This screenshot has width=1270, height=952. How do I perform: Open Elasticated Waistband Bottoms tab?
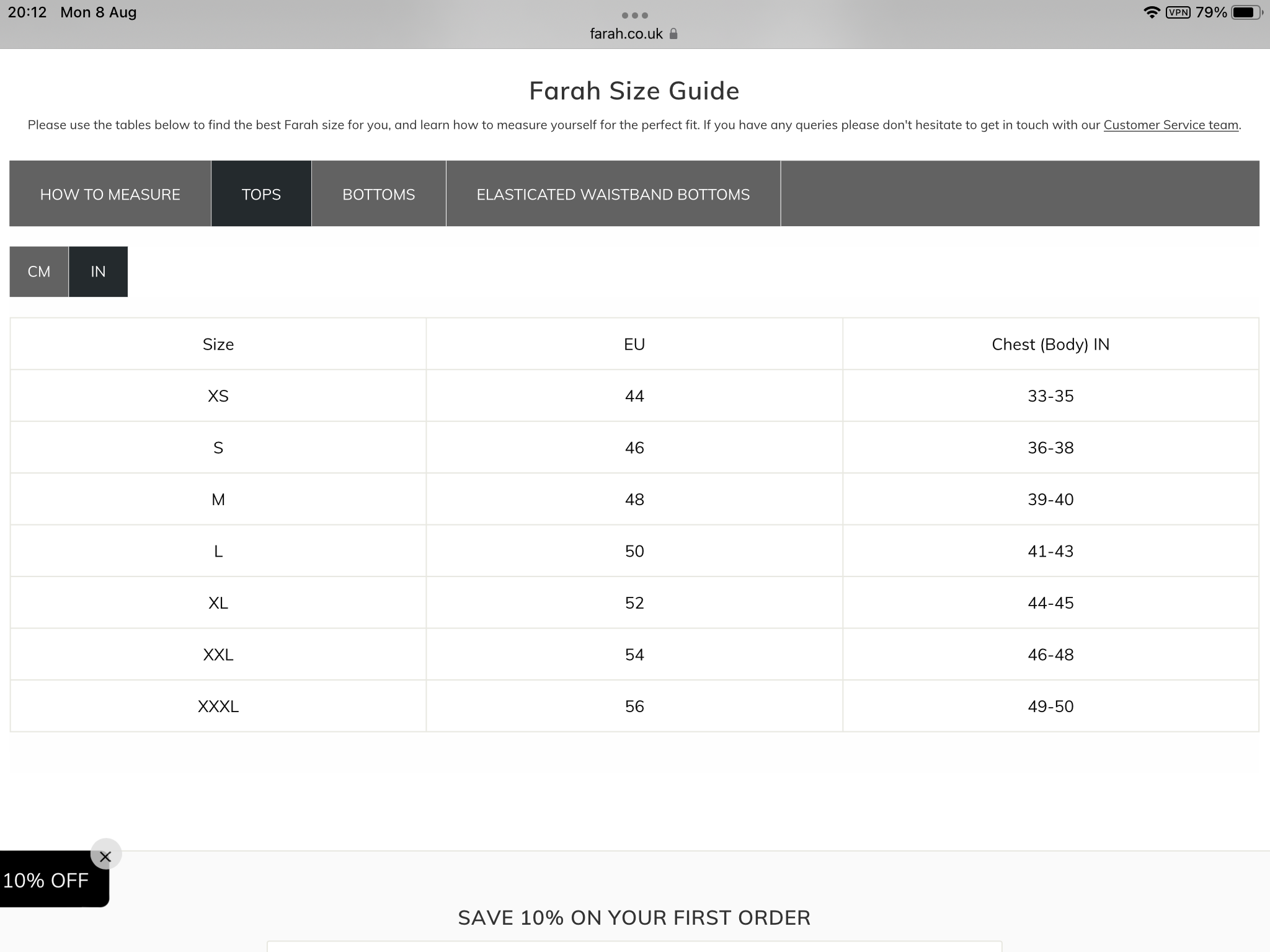pos(613,194)
